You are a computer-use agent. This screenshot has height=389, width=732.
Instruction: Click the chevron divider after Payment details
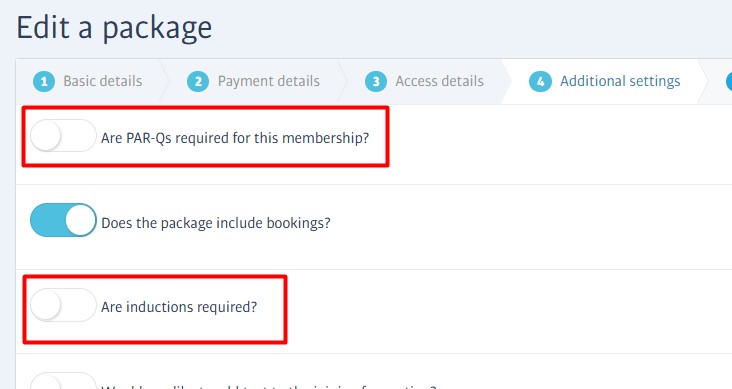343,81
